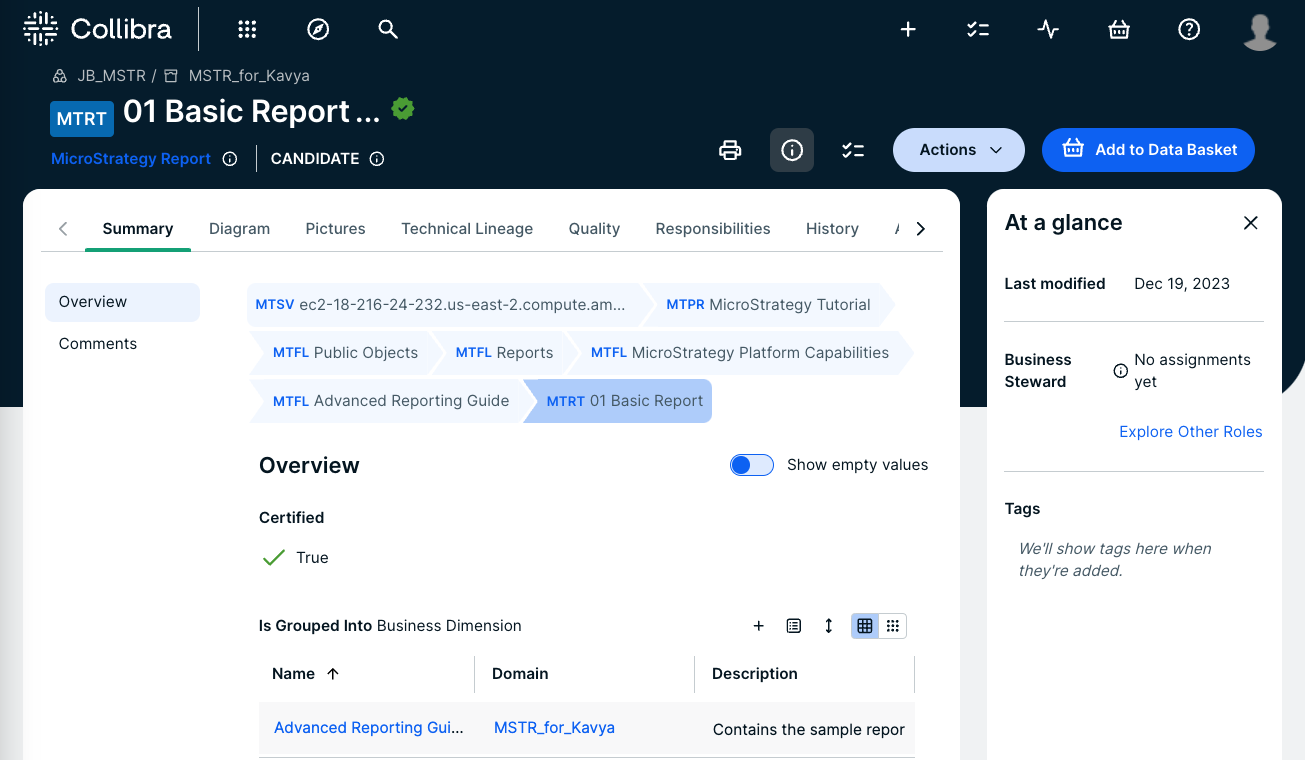
Task: Open the search magnifier icon
Action: tap(388, 30)
